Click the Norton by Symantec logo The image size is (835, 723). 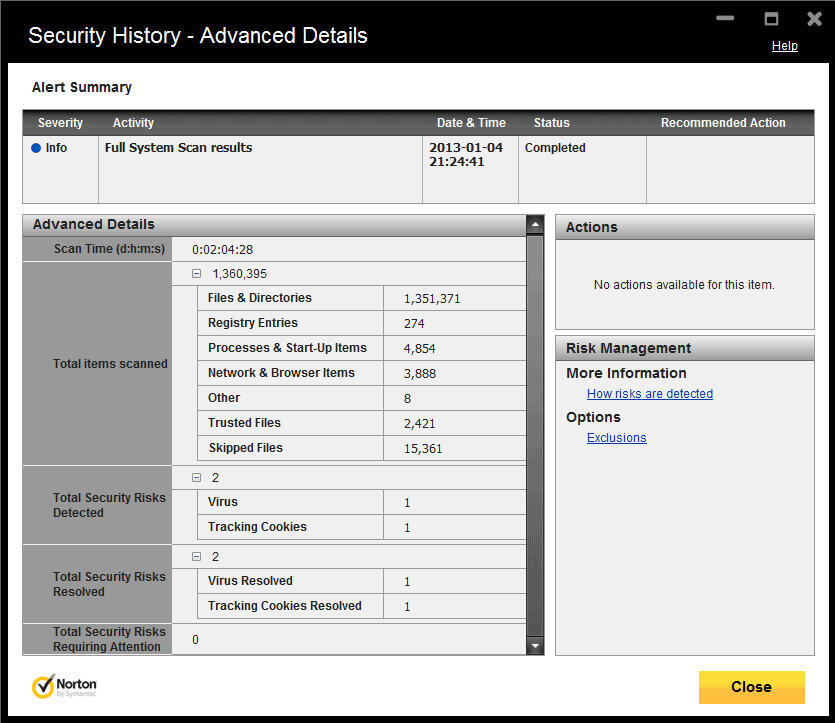(64, 686)
